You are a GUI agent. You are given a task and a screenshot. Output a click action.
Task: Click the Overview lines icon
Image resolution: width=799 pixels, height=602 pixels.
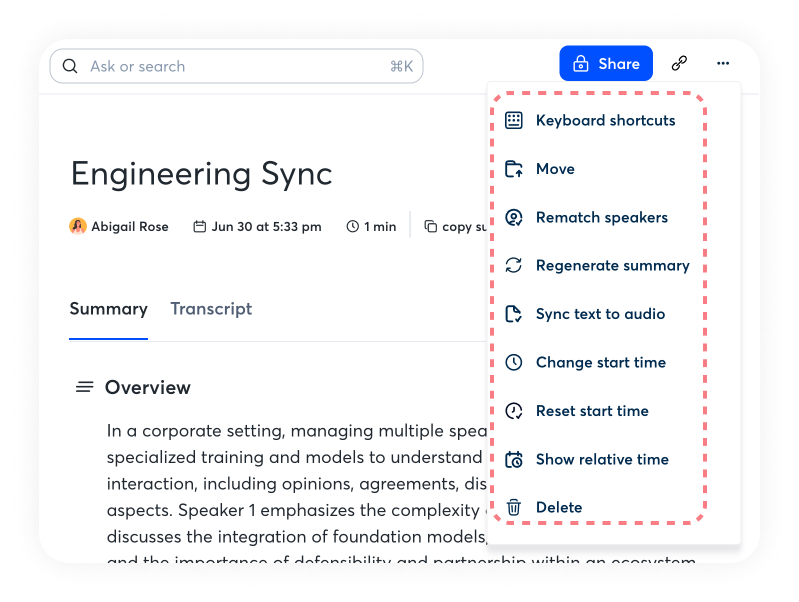[85, 387]
